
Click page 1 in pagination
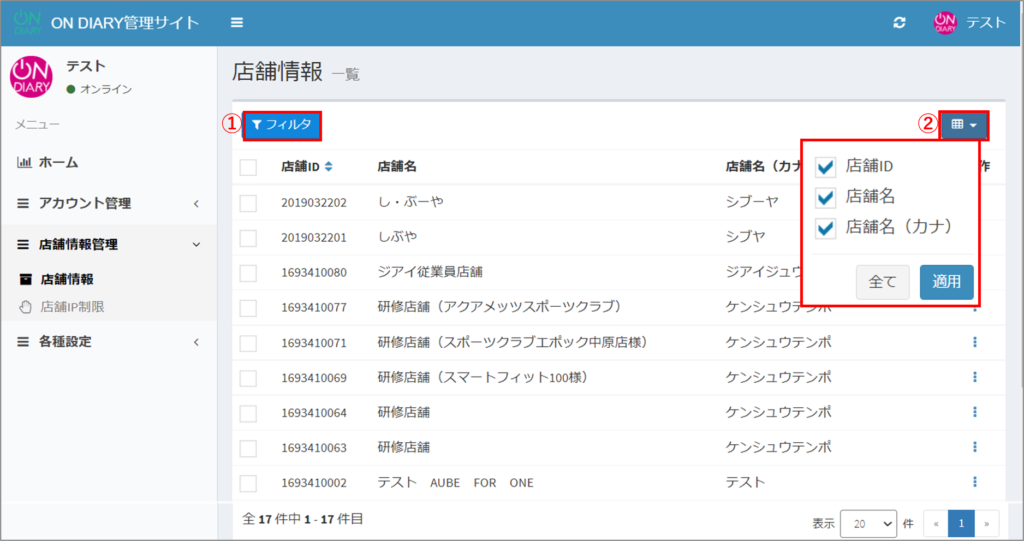(960, 522)
